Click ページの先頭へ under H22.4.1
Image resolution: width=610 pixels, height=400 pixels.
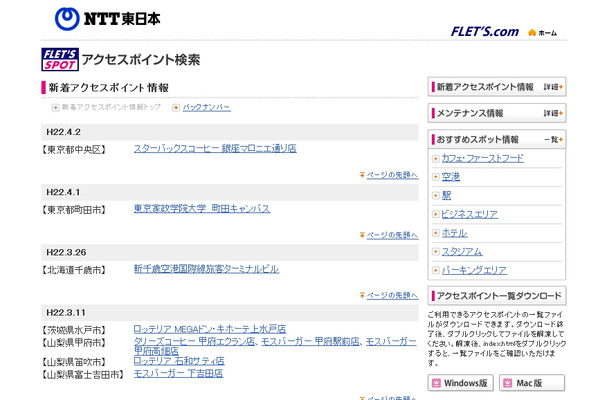392,235
